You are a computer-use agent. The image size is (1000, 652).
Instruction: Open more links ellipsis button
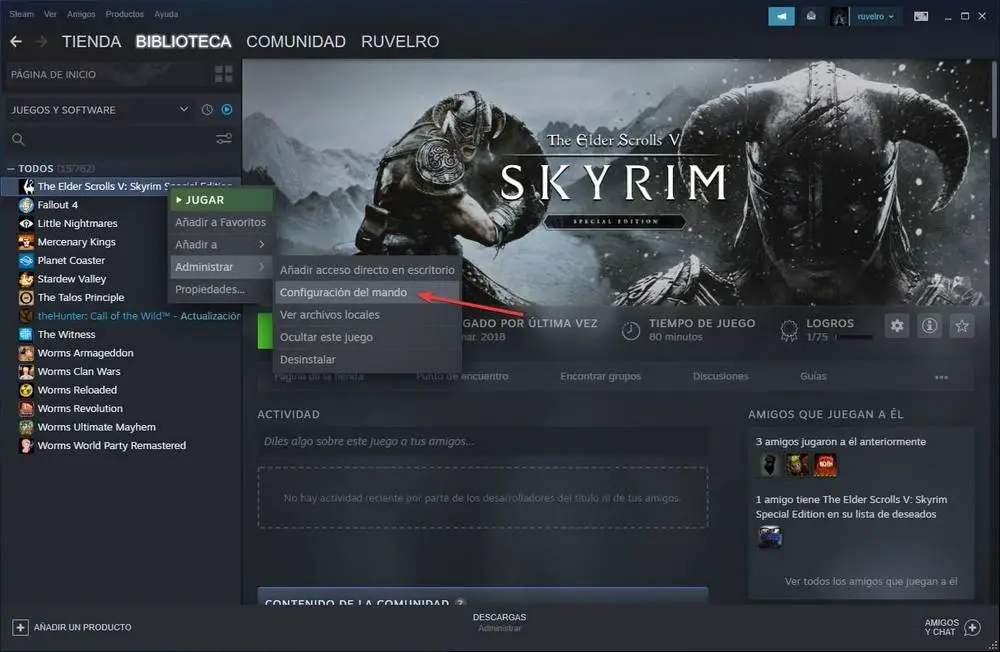941,377
